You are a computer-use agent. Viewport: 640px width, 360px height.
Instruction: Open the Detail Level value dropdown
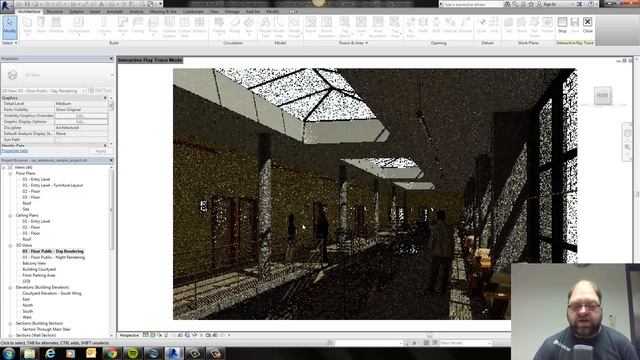pos(81,104)
